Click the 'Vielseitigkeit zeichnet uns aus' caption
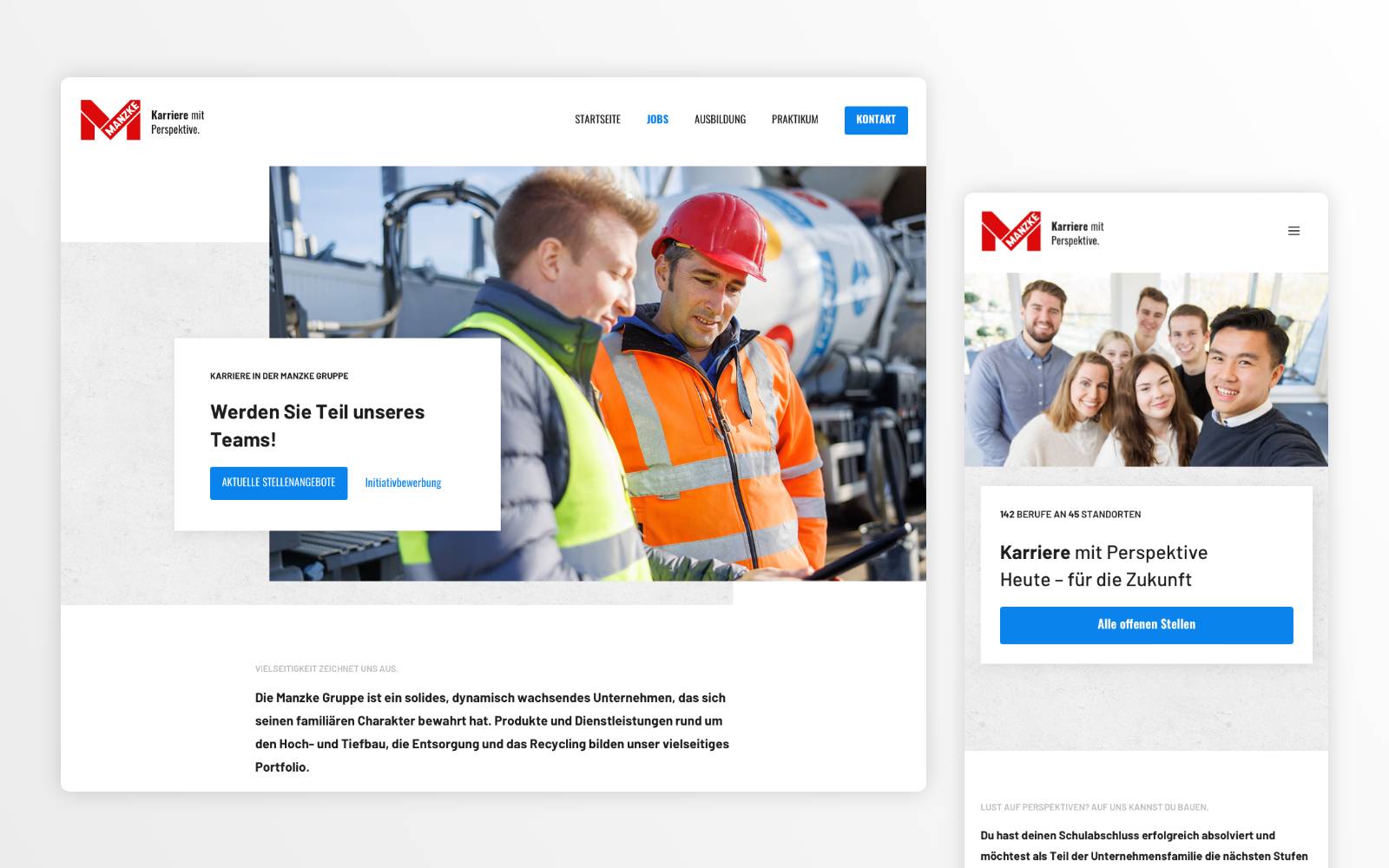The width and height of the screenshot is (1389, 868). pyautogui.click(x=326, y=669)
